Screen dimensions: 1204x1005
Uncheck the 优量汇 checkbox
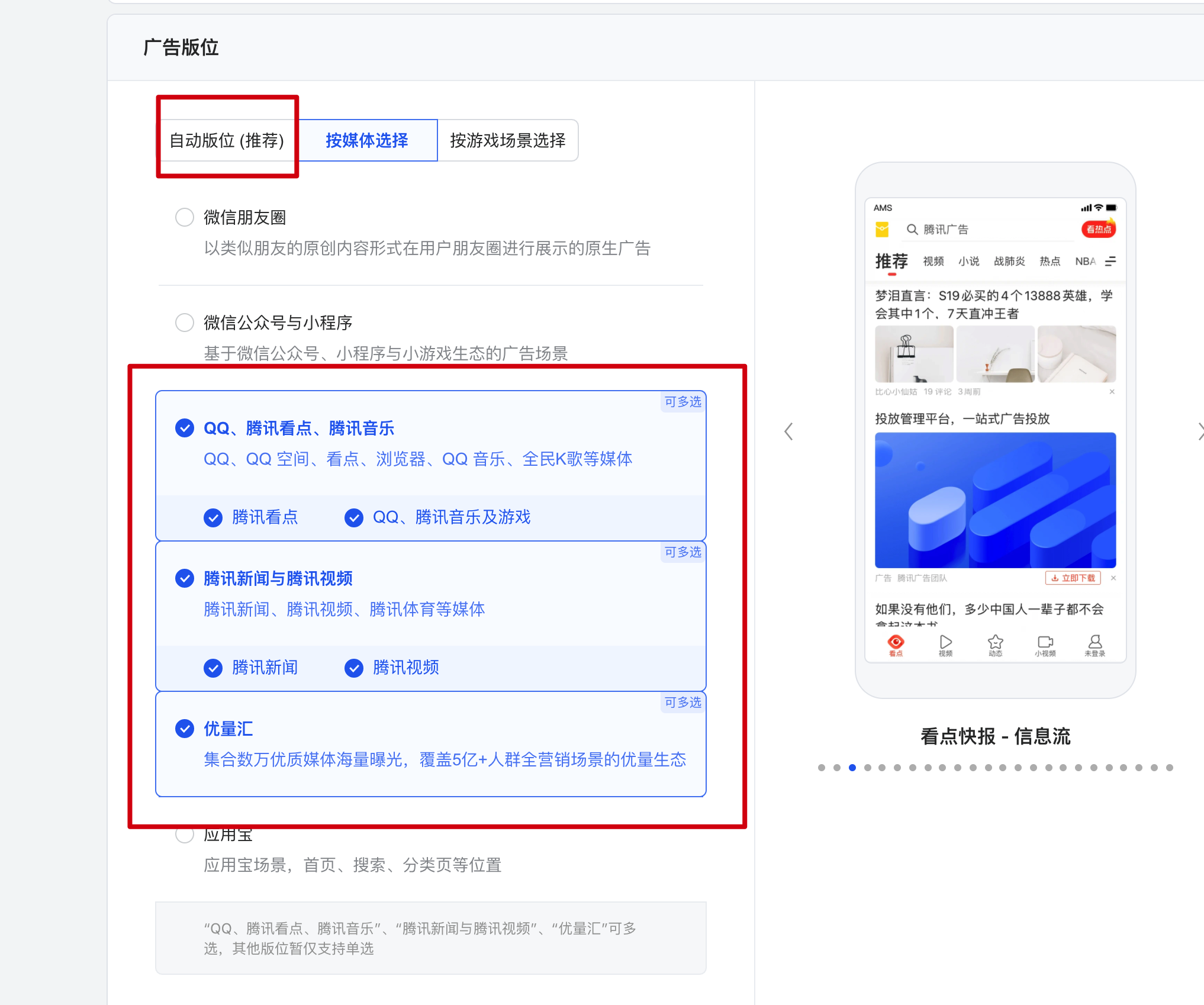tap(185, 729)
